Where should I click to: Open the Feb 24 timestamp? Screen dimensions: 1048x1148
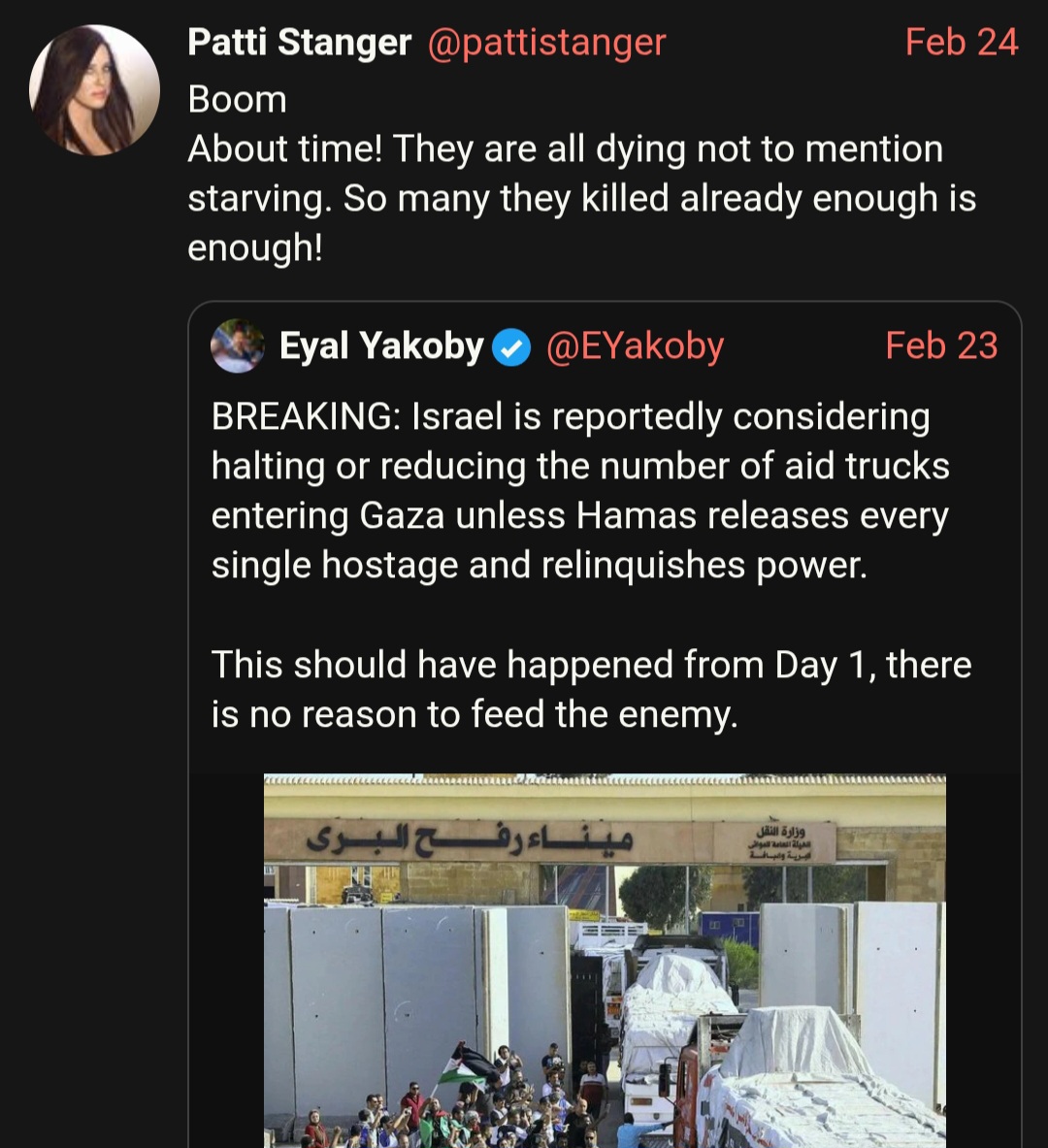pyautogui.click(x=962, y=42)
